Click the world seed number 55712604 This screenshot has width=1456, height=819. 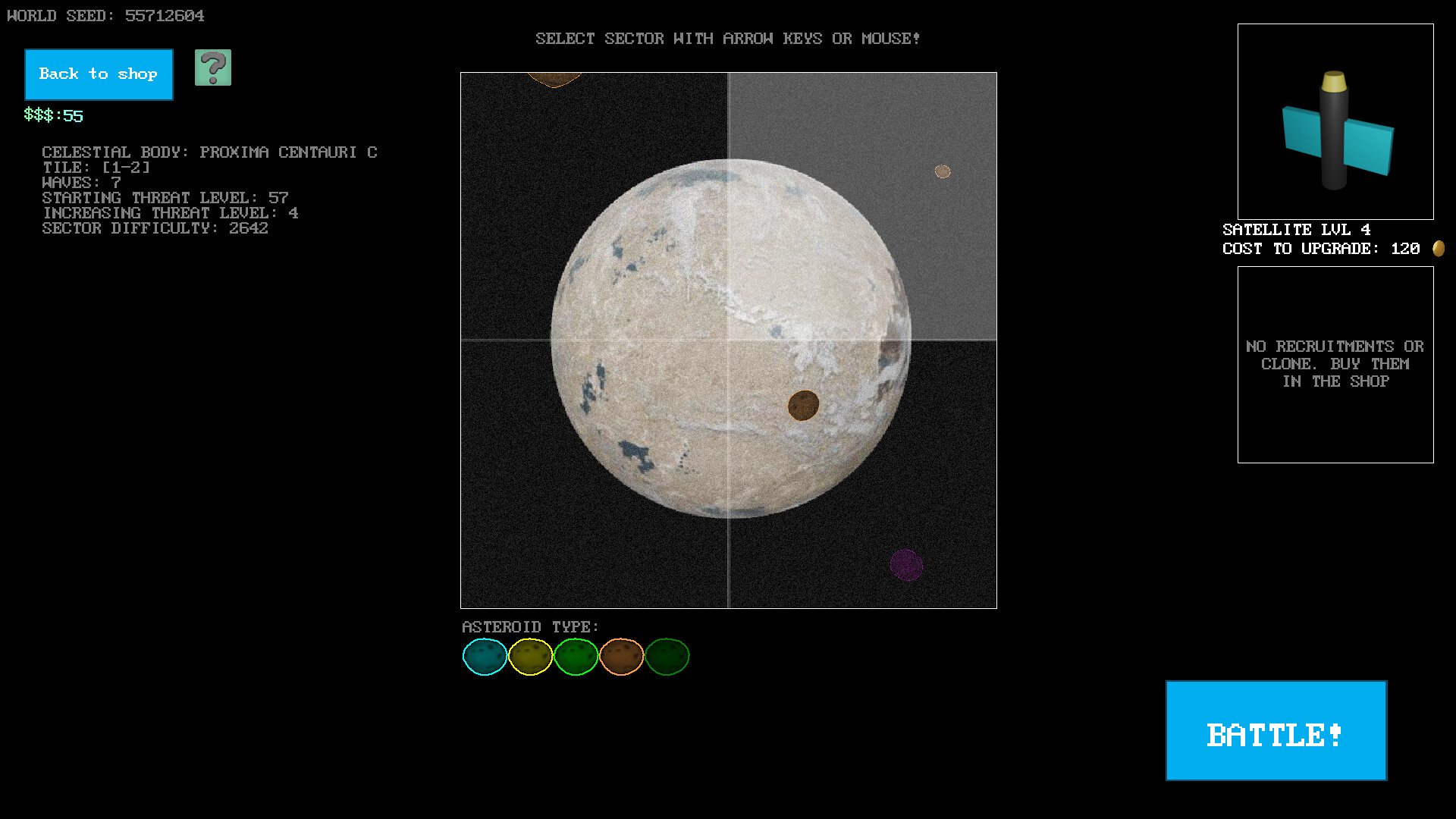click(x=164, y=15)
